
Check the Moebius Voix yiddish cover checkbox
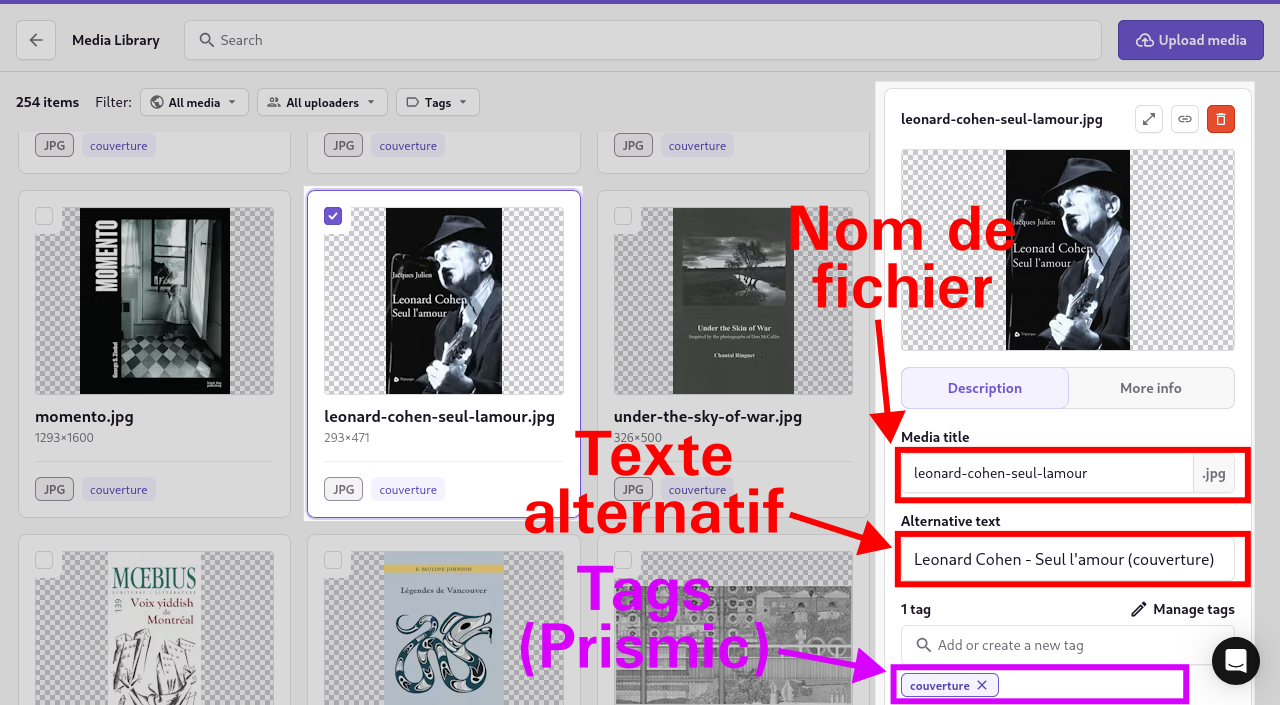pyautogui.click(x=44, y=560)
